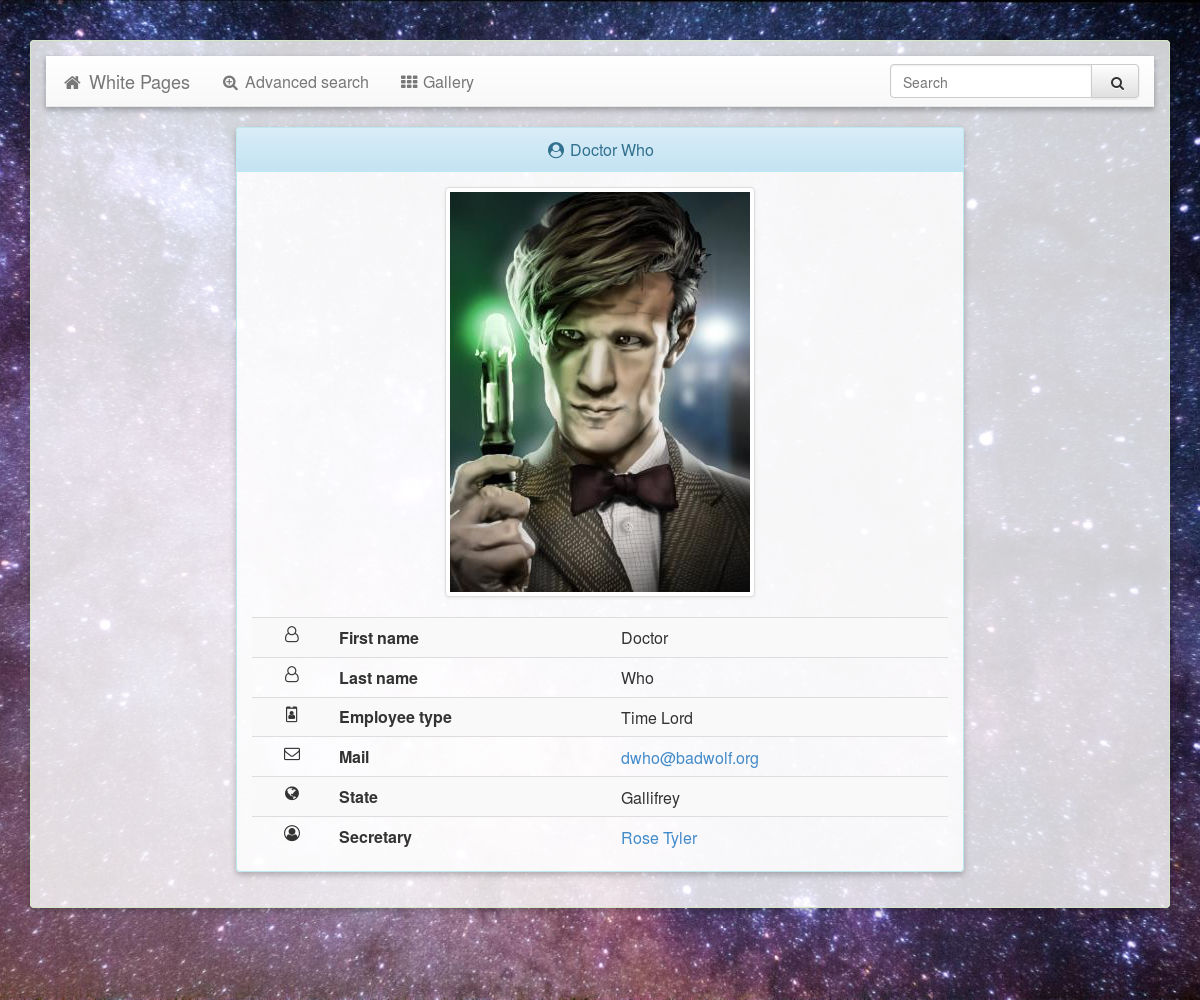Viewport: 1200px width, 1000px height.
Task: Click the grid icon next to Gallery
Action: [x=409, y=82]
